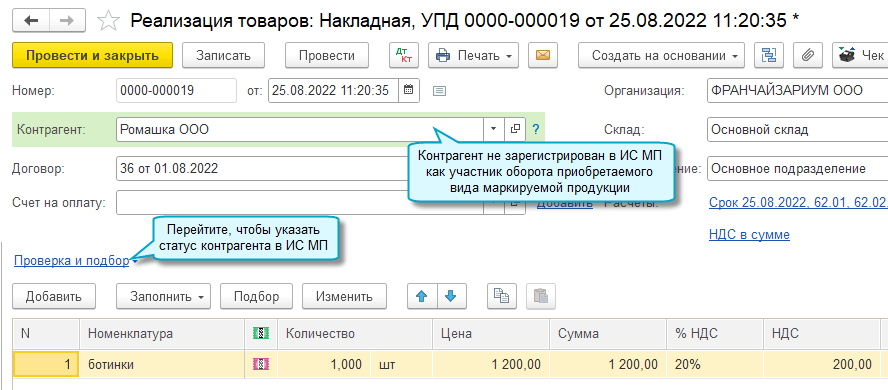Show Дт/Кт accounting entries

point(404,55)
